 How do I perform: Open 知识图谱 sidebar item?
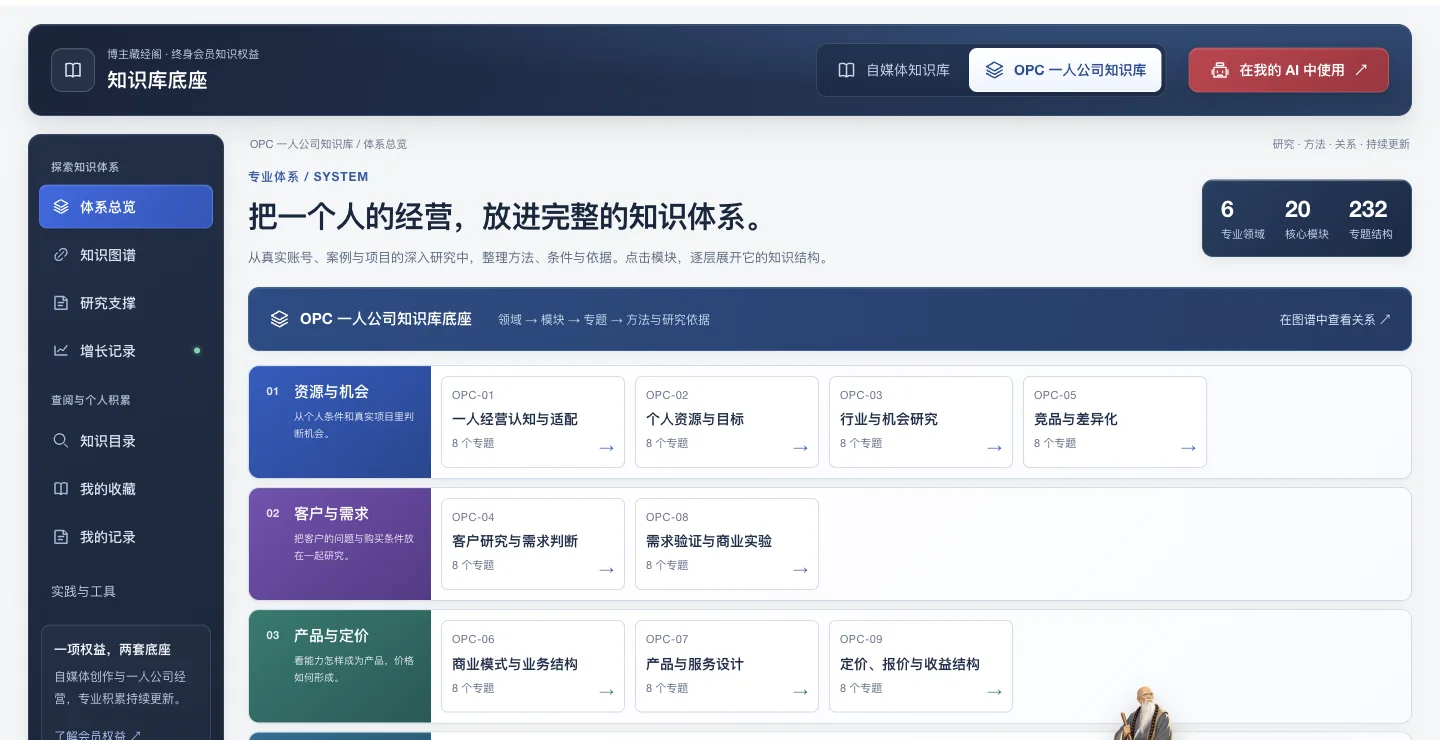click(x=126, y=255)
